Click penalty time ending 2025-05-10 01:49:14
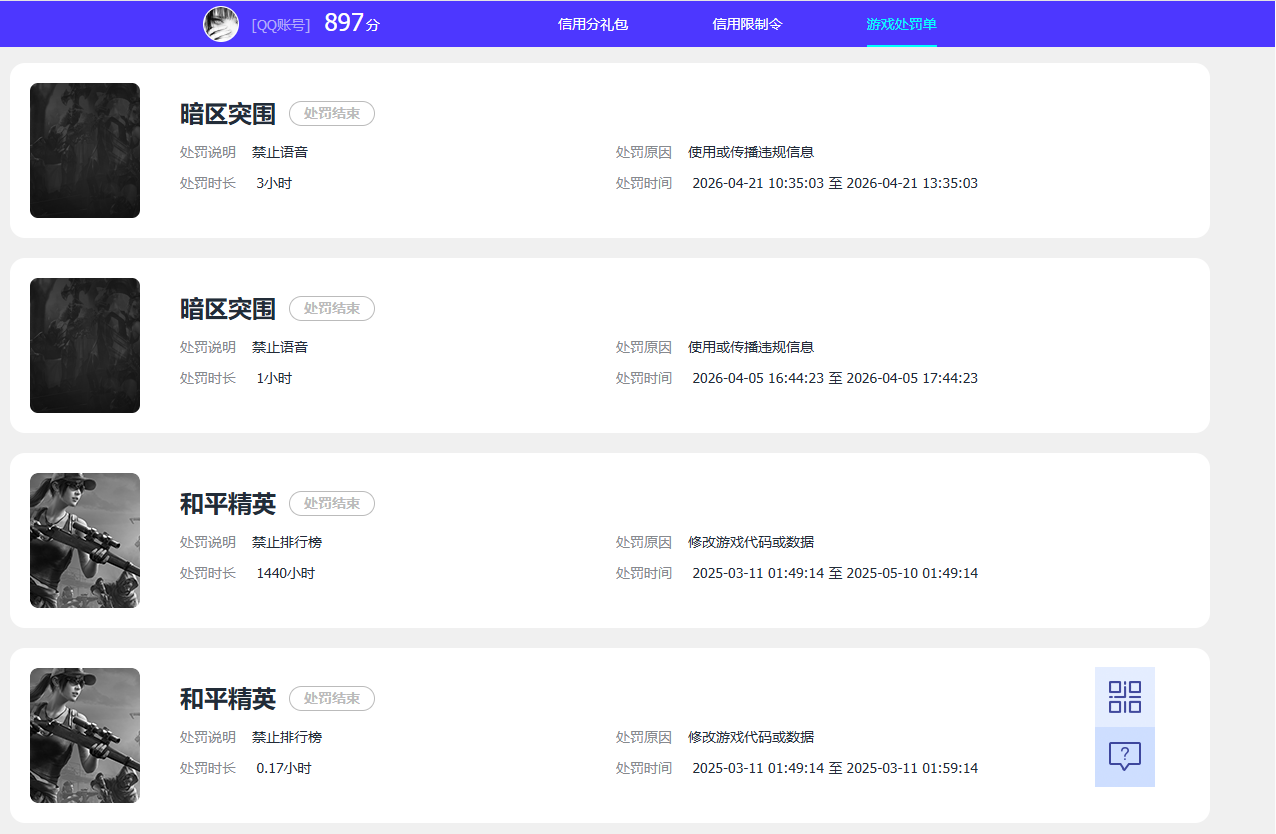 click(x=835, y=573)
